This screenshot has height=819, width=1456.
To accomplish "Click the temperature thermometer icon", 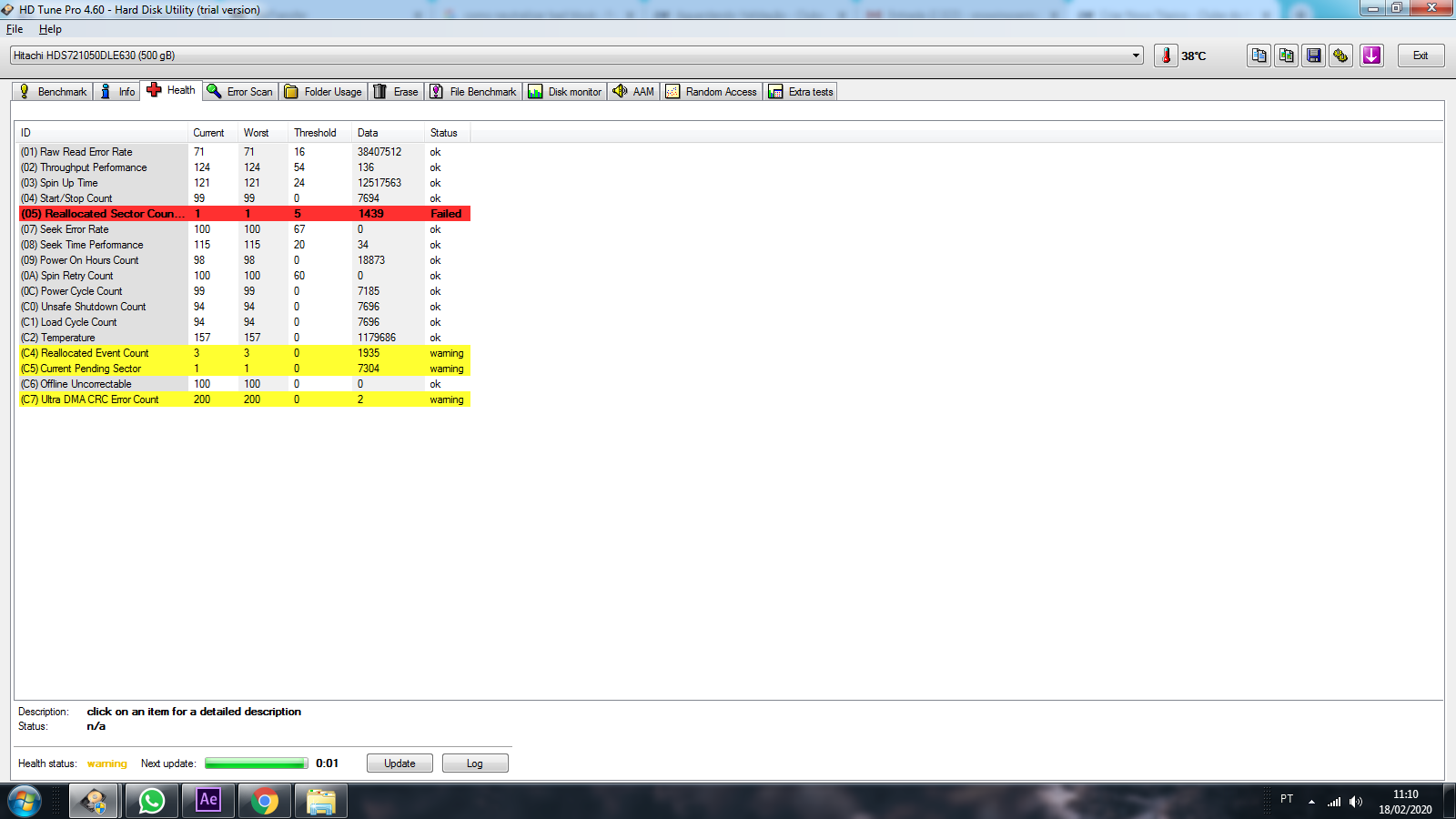I will click(1166, 56).
